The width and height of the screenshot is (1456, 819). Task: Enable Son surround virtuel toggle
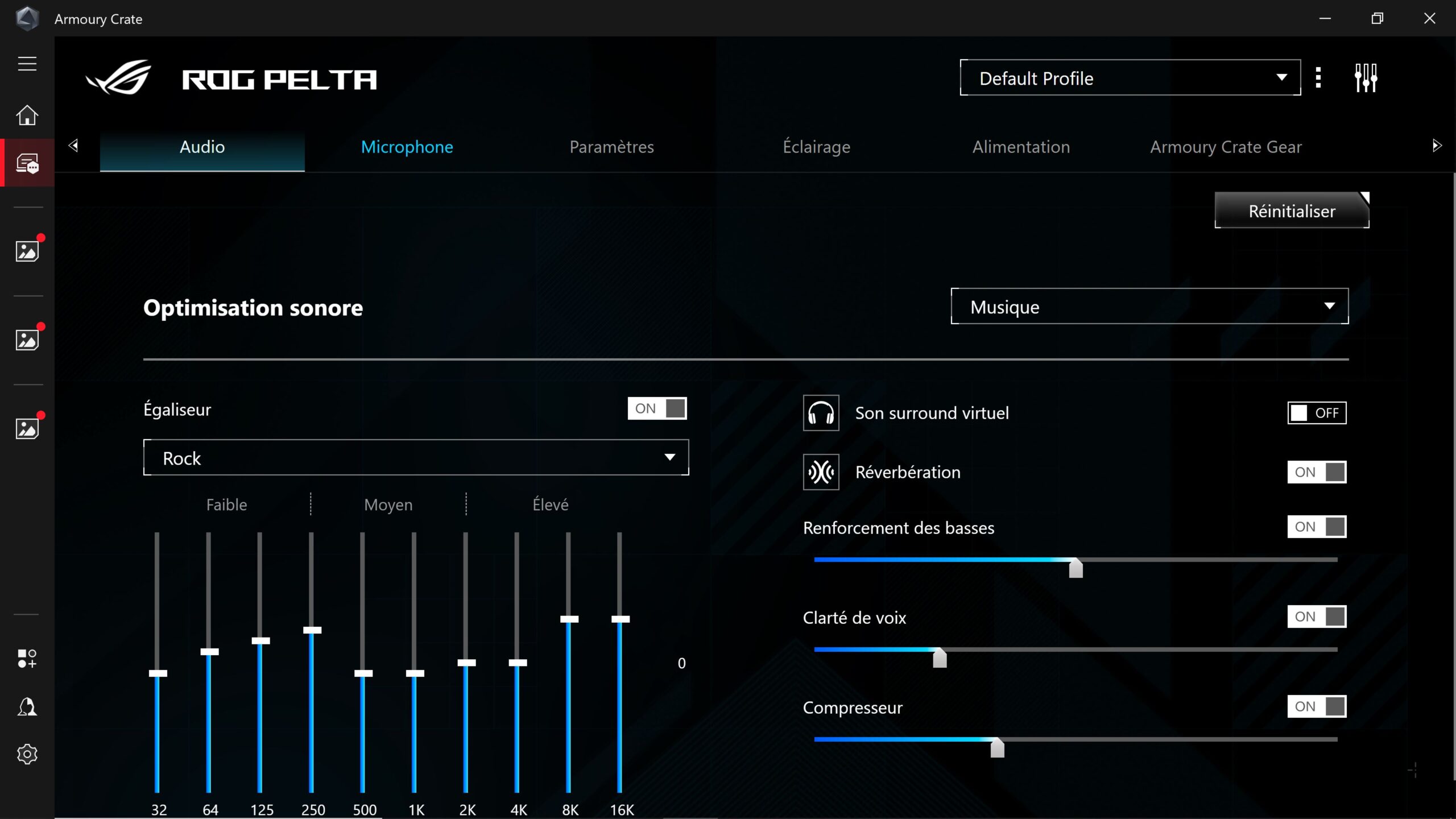1317,413
